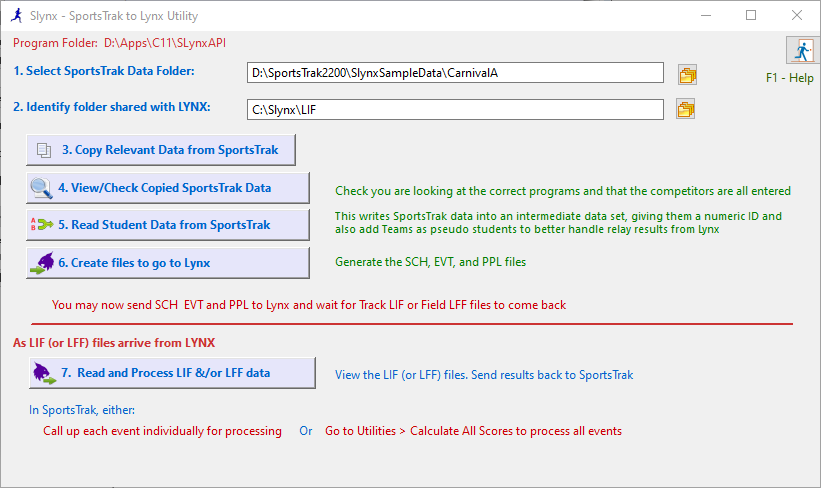This screenshot has height=488, width=821.
Task: Click '2. Identify folder shared with LYNX:' label
Action: (x=112, y=107)
